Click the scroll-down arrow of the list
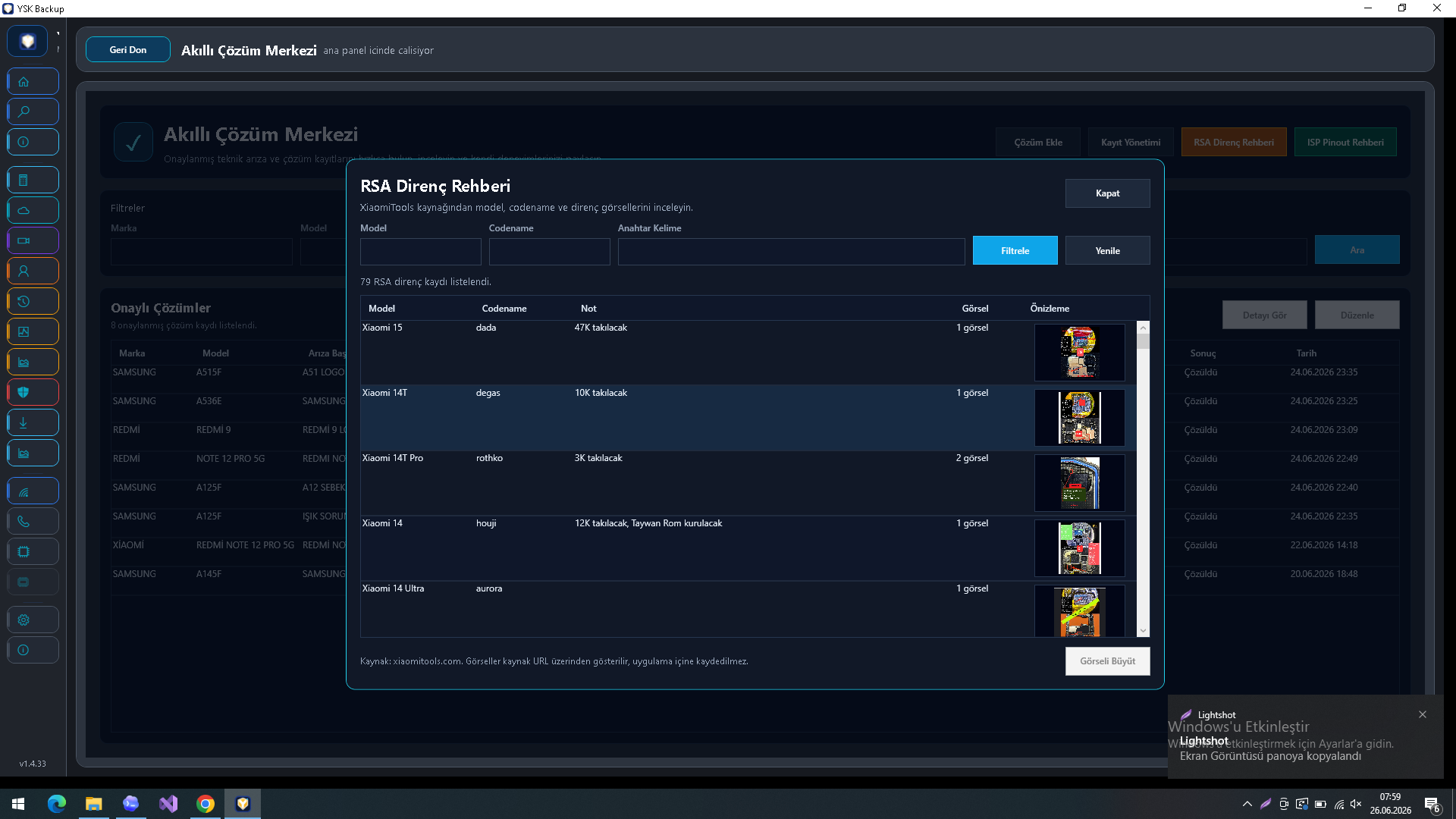1456x819 pixels. [x=1143, y=630]
